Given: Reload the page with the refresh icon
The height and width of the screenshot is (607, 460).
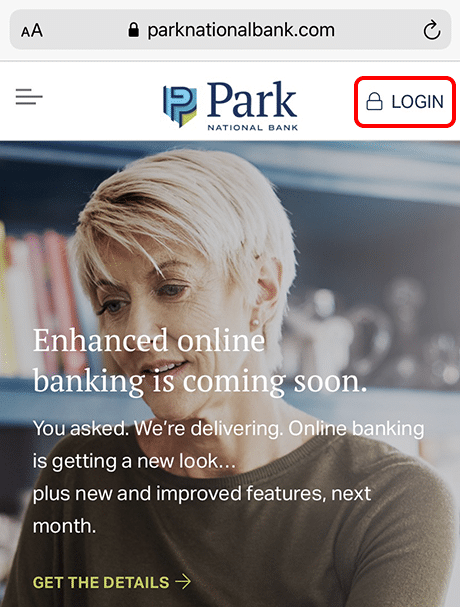Looking at the screenshot, I should (432, 30).
